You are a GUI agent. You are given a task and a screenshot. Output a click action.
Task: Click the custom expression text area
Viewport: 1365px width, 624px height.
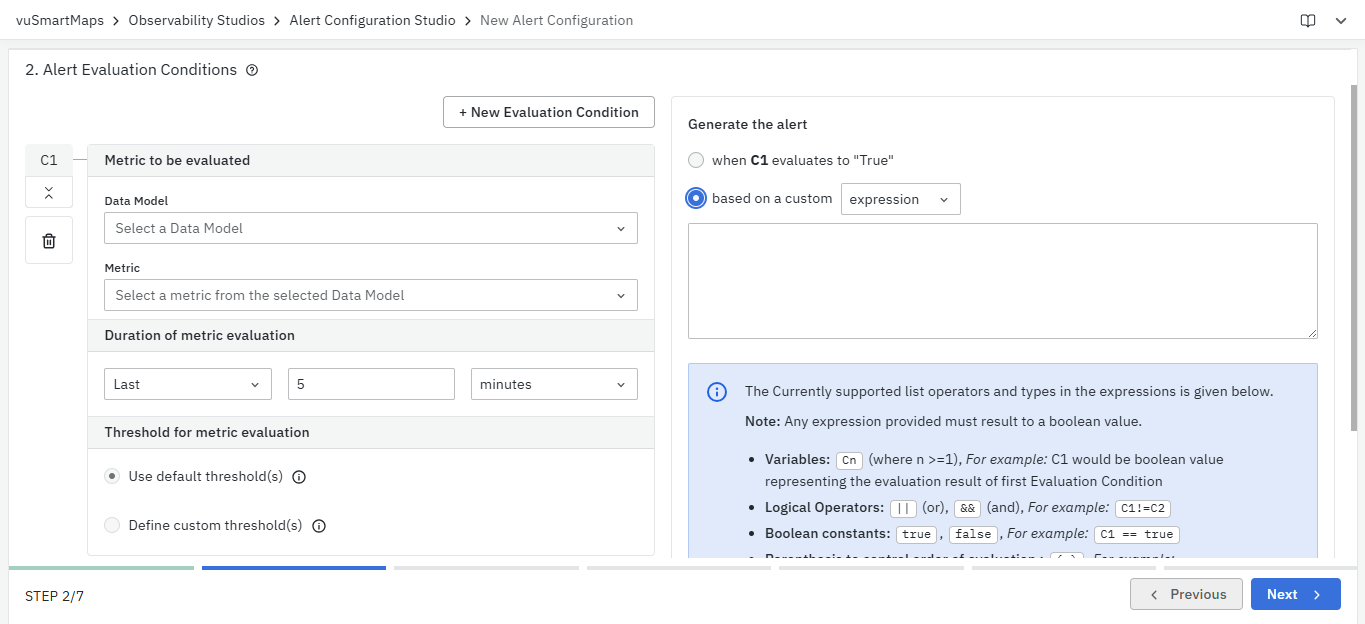(1002, 280)
